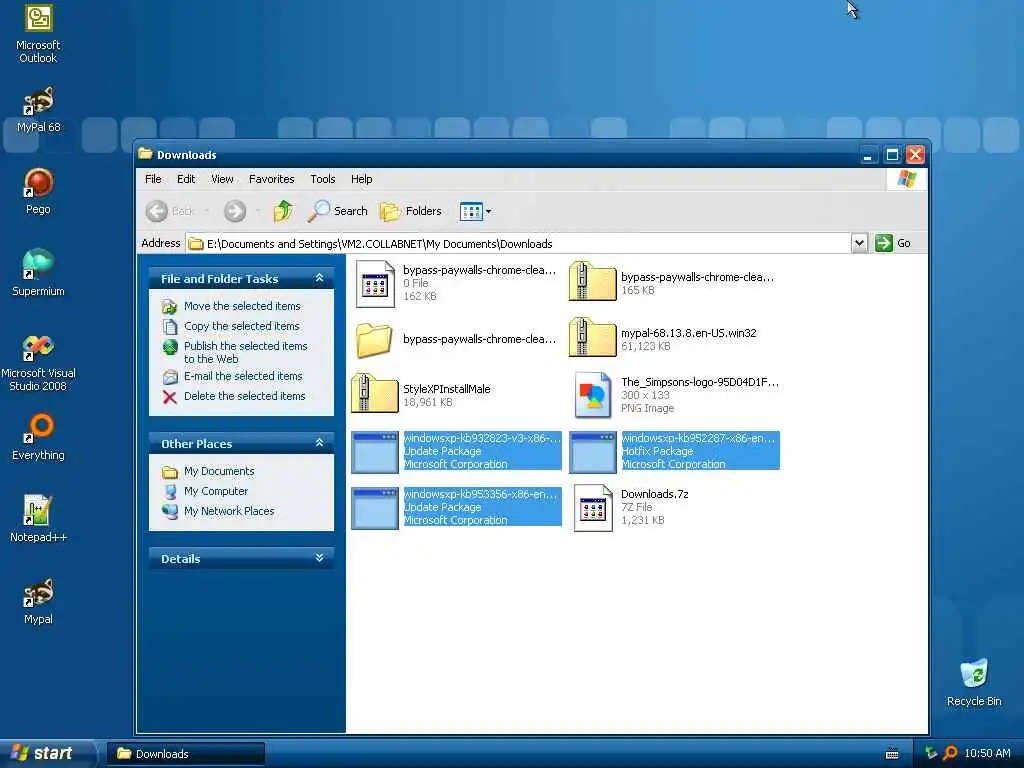Collapse the File and Folder Tasks panel
Viewport: 1024px width, 768px height.
(319, 278)
